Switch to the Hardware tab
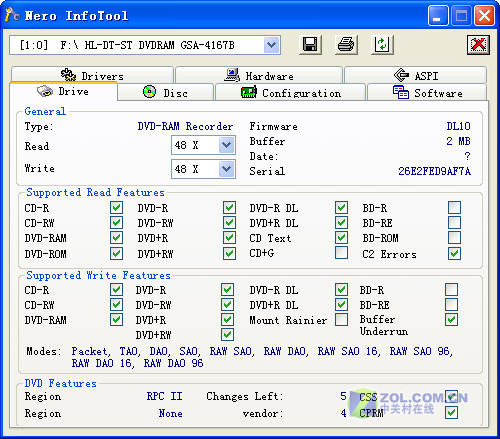 click(x=259, y=75)
